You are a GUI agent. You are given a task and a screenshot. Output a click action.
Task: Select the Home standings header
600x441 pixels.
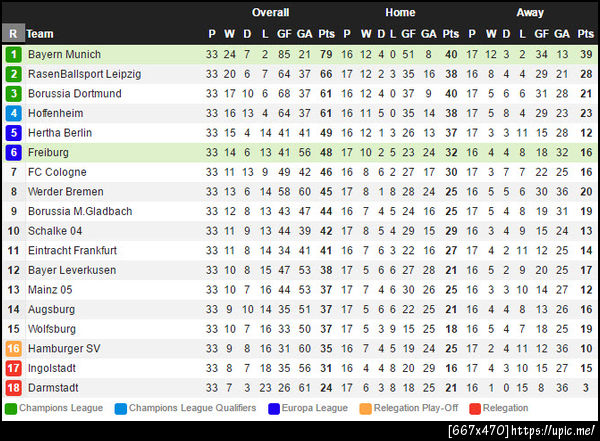click(x=400, y=13)
